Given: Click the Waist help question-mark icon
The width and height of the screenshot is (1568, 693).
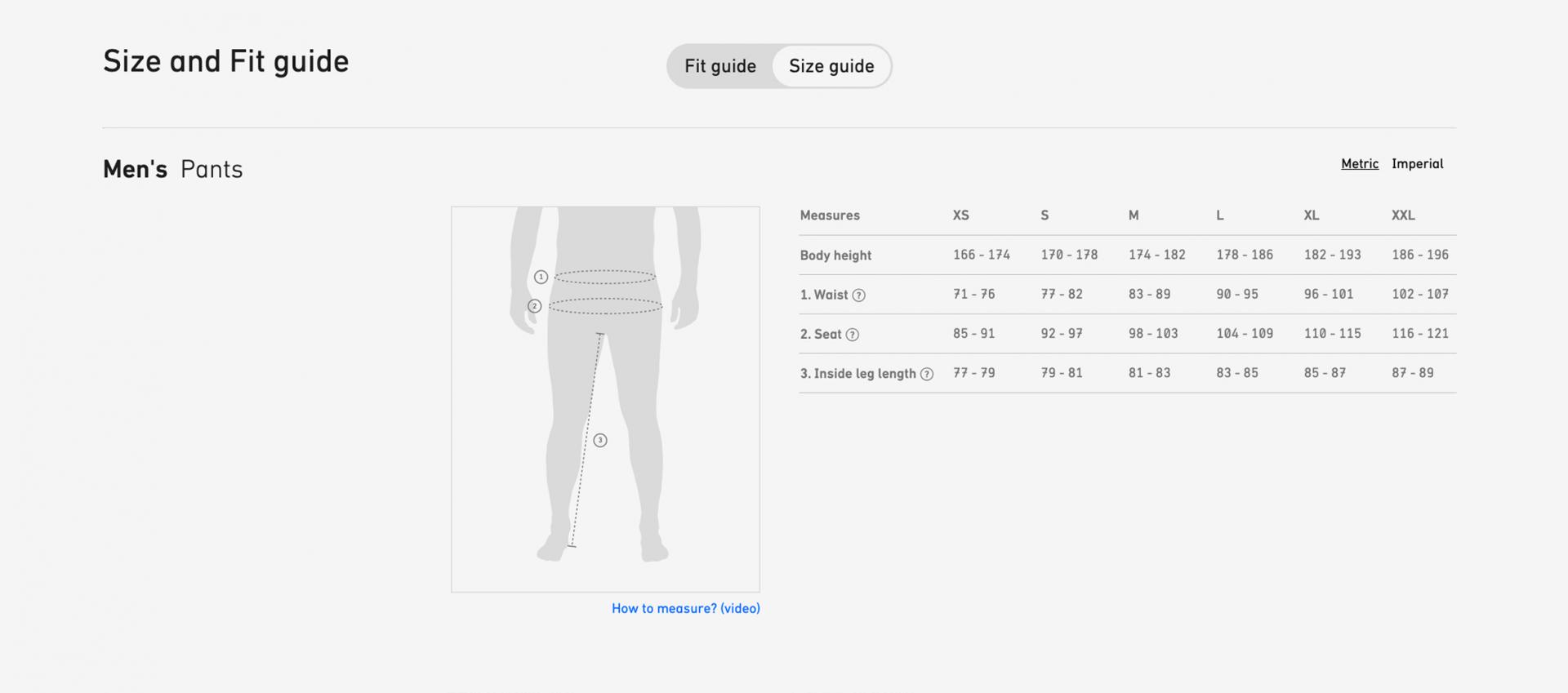Looking at the screenshot, I should [x=858, y=295].
